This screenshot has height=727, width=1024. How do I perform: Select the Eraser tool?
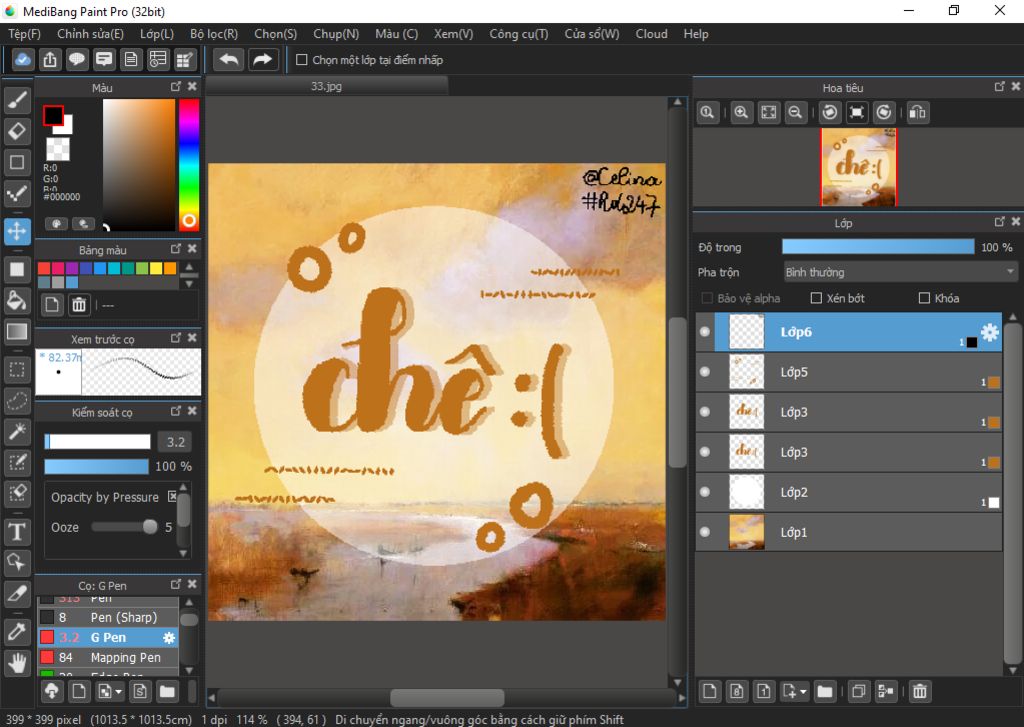tap(17, 131)
